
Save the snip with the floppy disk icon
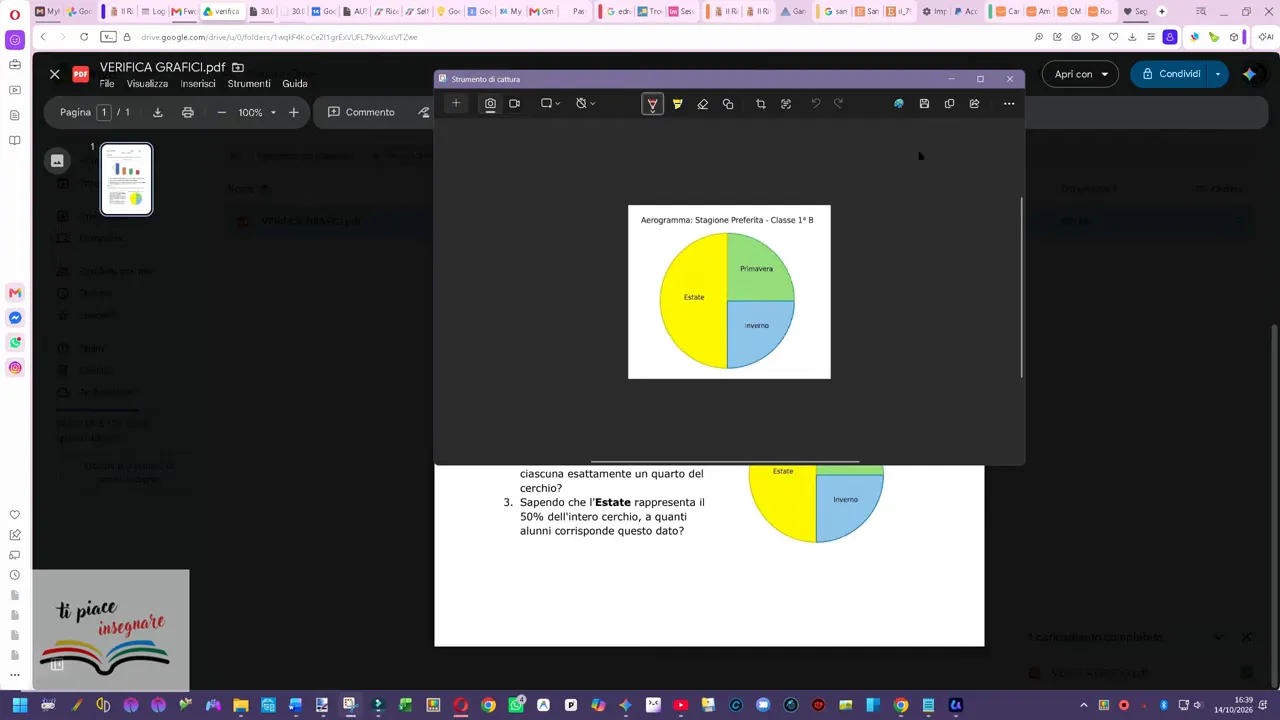pyautogui.click(x=924, y=104)
